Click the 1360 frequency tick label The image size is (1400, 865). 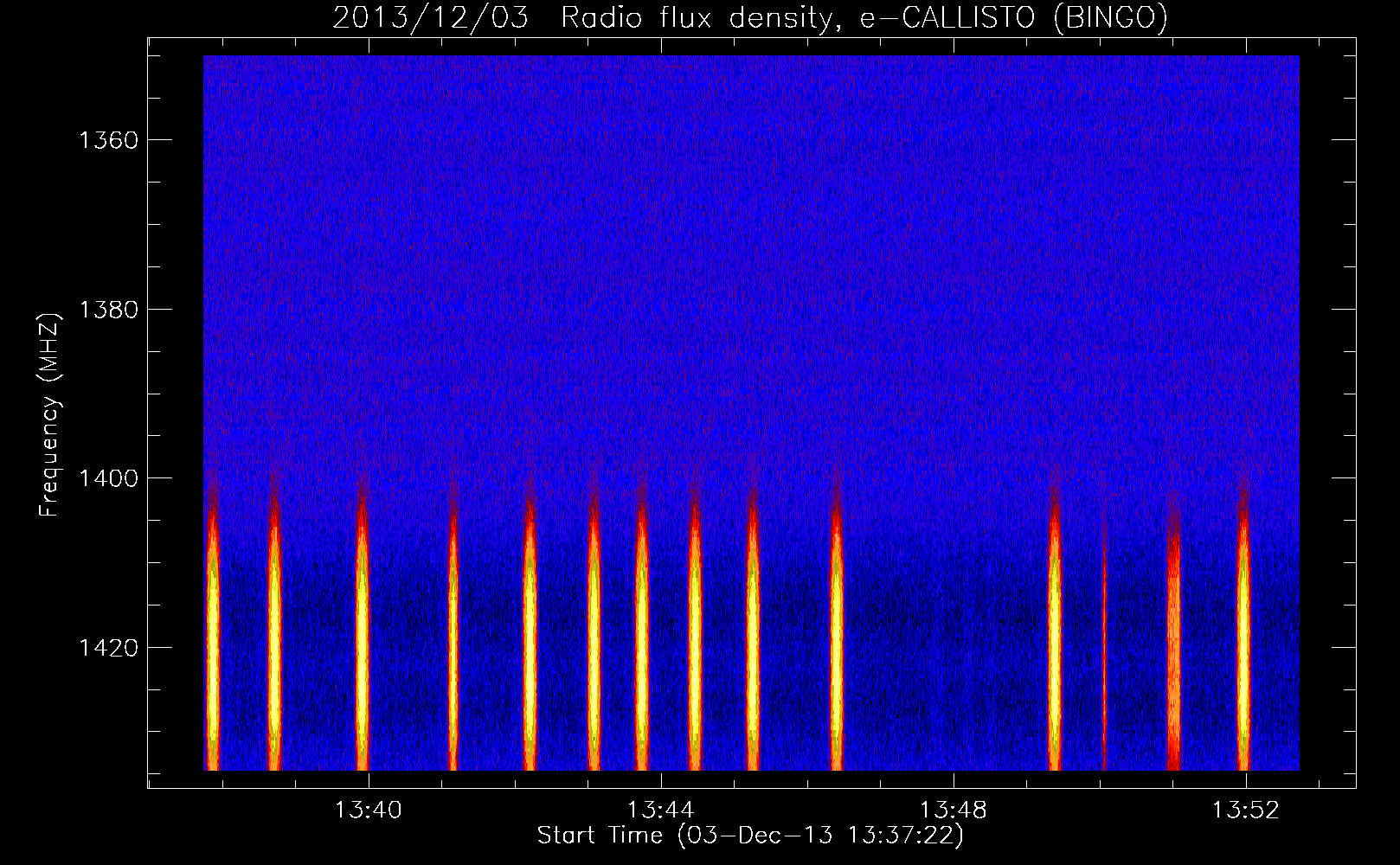click(108, 140)
